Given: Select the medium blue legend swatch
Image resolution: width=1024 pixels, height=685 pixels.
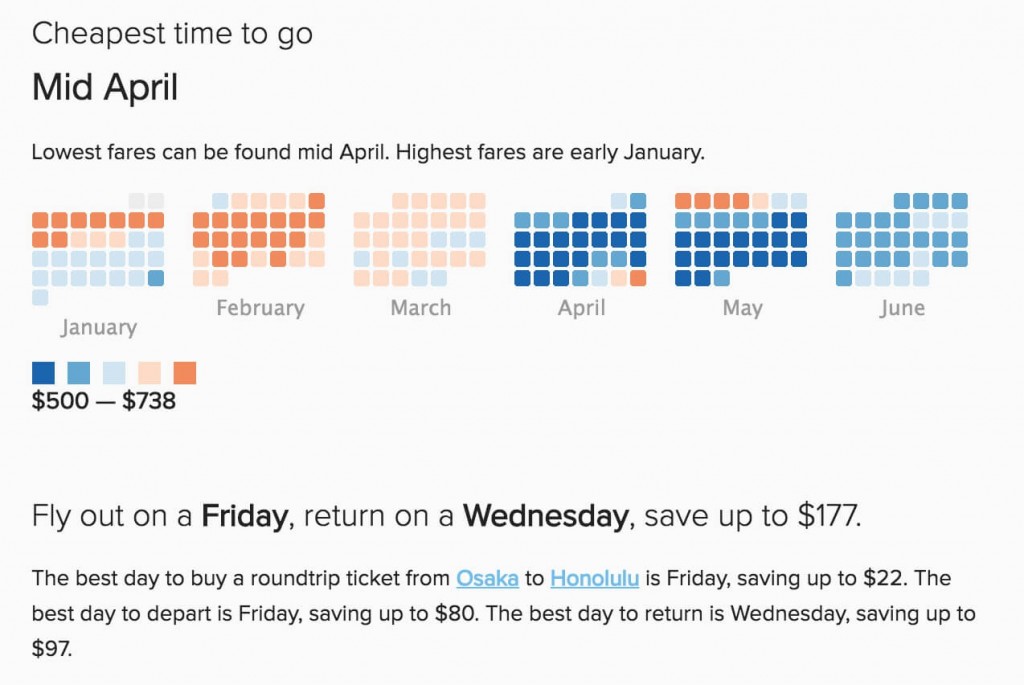Looking at the screenshot, I should click(x=78, y=373).
